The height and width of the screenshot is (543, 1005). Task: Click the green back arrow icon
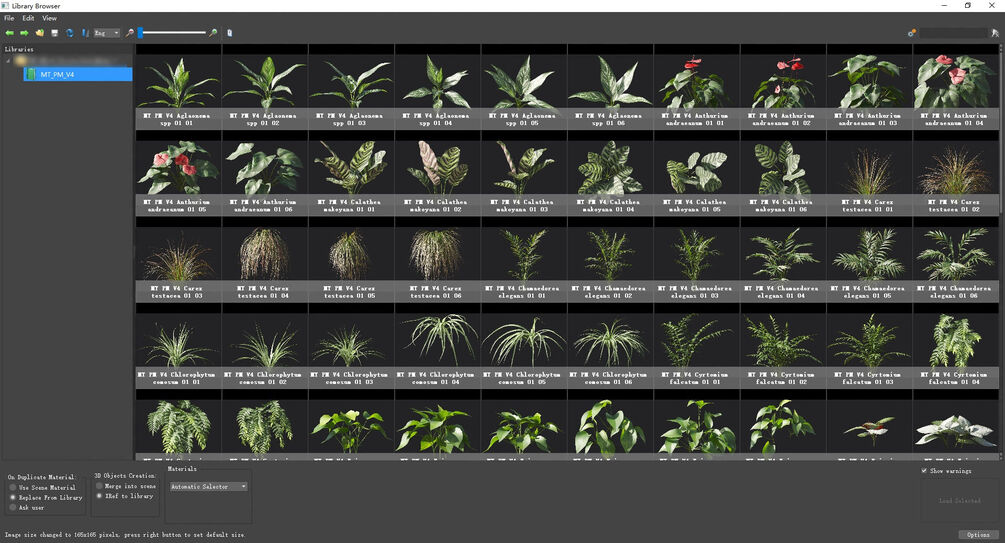tap(10, 33)
